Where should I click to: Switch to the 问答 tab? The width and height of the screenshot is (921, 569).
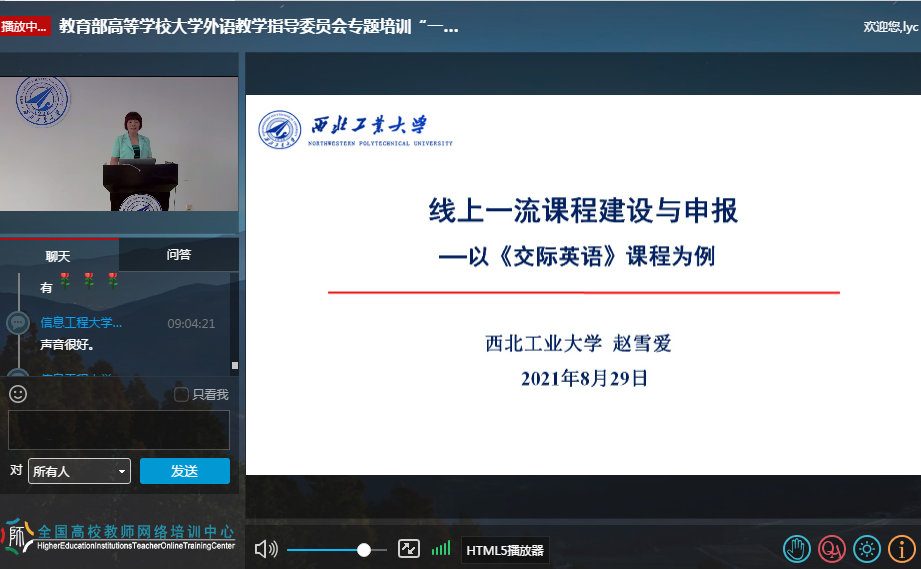coord(179,254)
